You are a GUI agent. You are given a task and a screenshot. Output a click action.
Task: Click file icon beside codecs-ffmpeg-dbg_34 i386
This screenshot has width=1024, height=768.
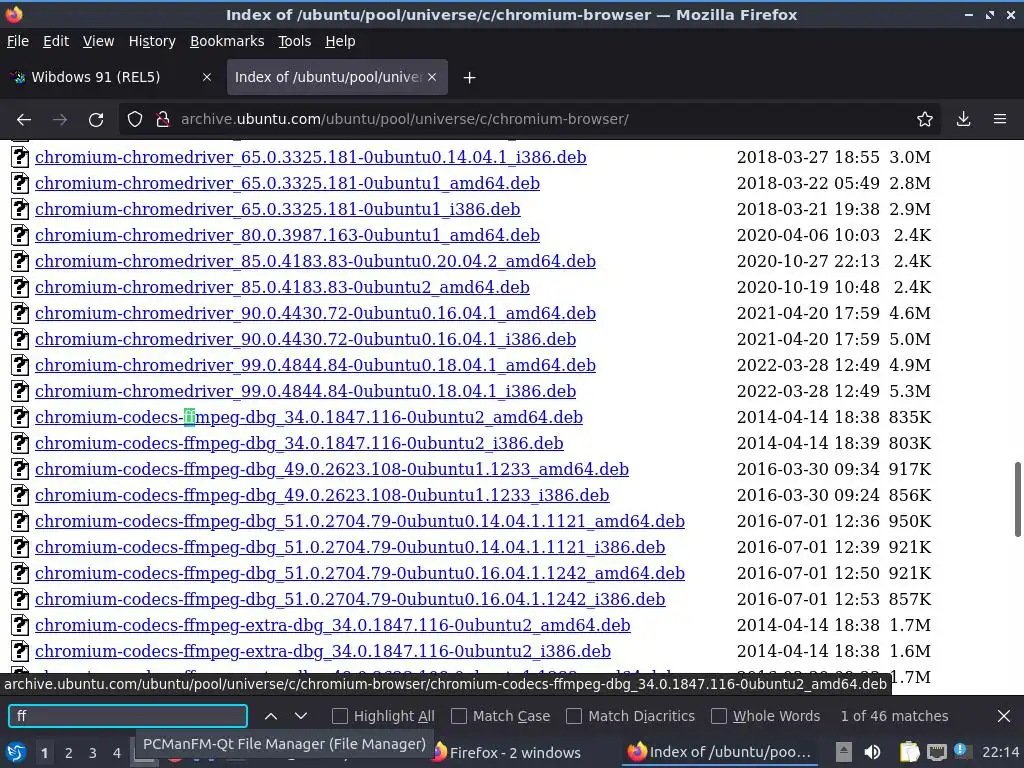[20, 443]
